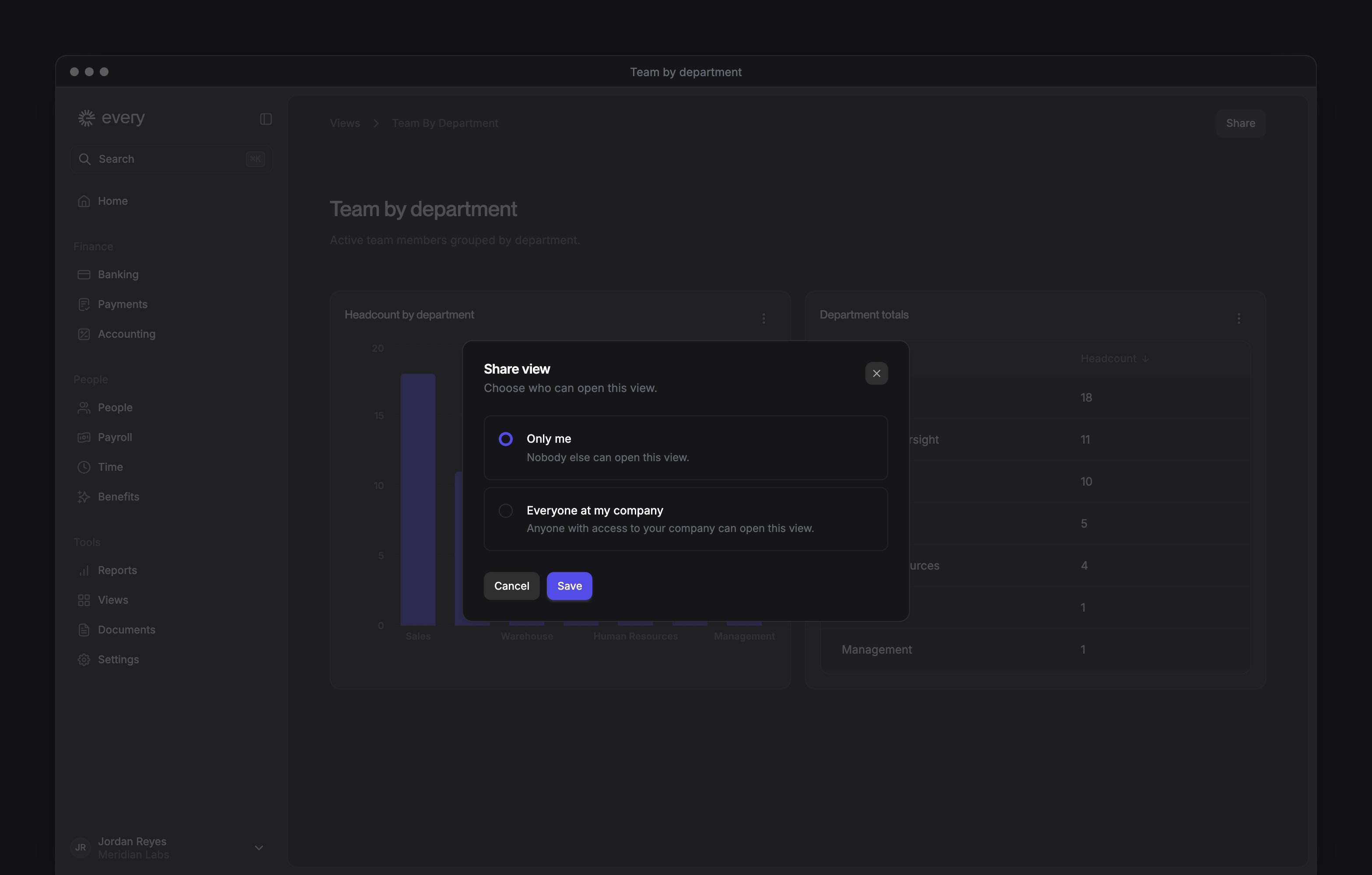
Task: Click the Management row label
Action: pos(876,649)
